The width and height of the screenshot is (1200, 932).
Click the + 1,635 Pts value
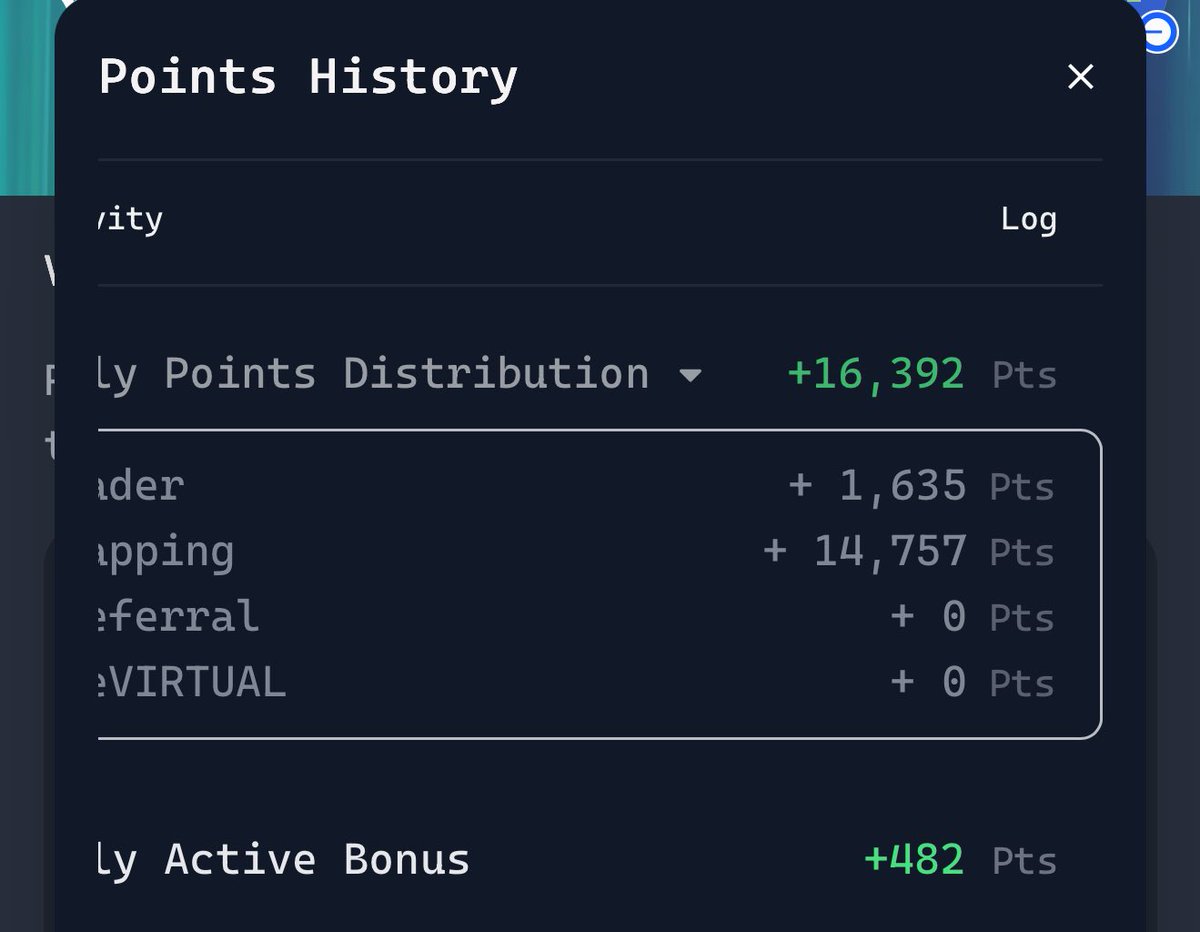(x=921, y=487)
